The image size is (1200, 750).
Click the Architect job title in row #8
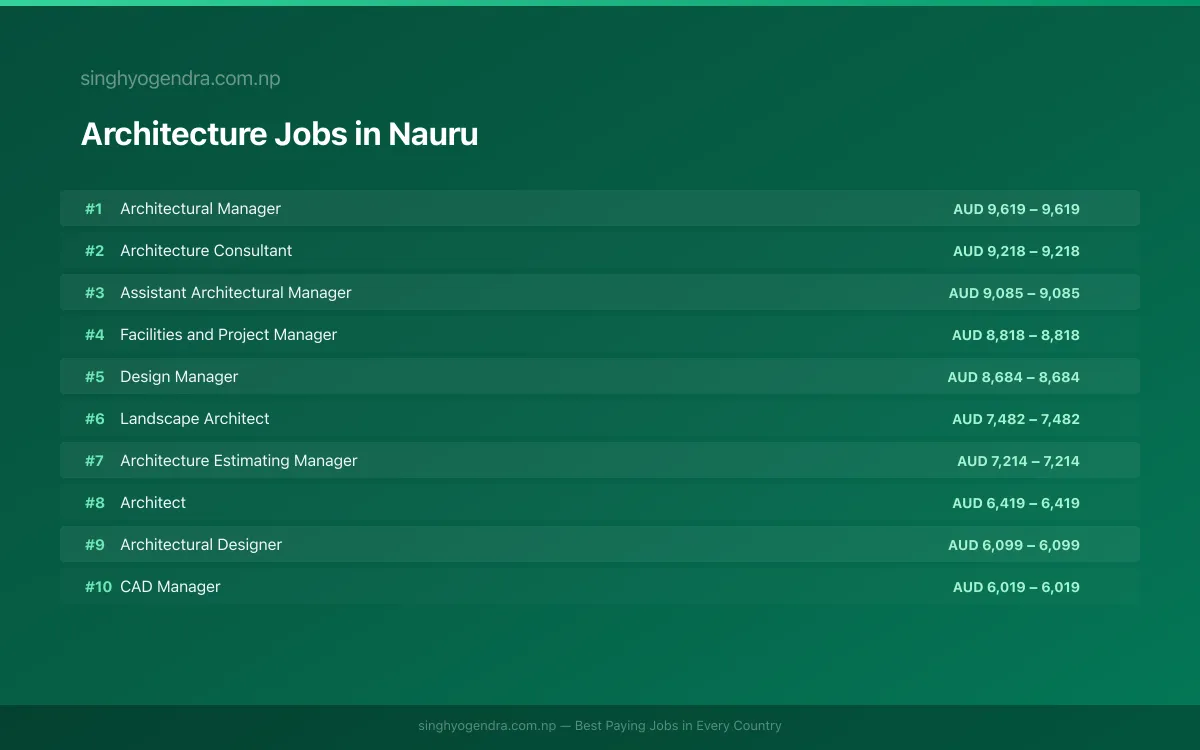(x=153, y=503)
